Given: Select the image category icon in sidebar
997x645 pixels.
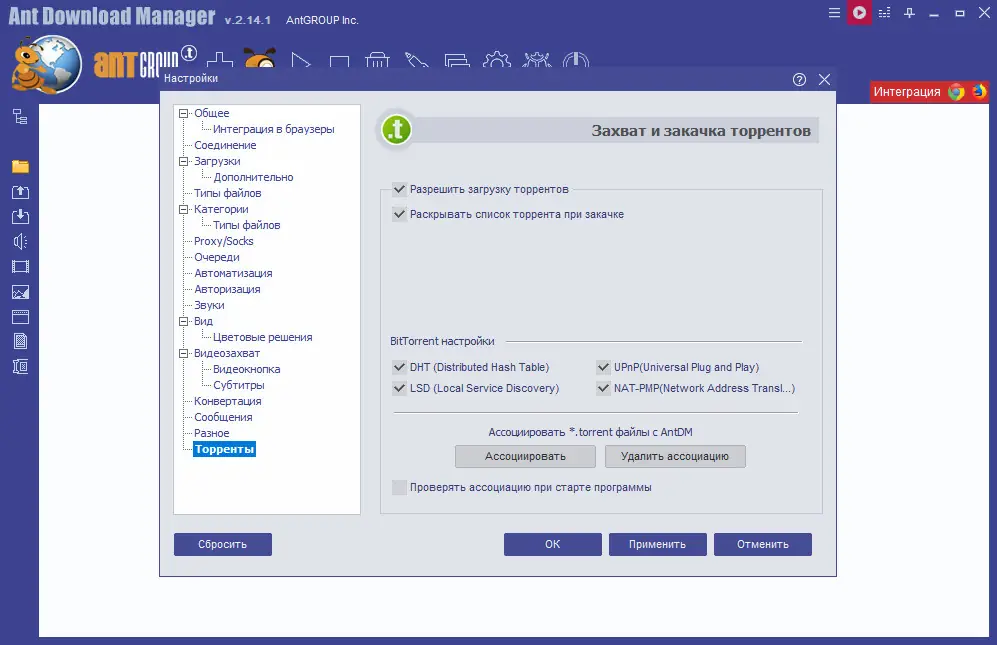Looking at the screenshot, I should 20,292.
